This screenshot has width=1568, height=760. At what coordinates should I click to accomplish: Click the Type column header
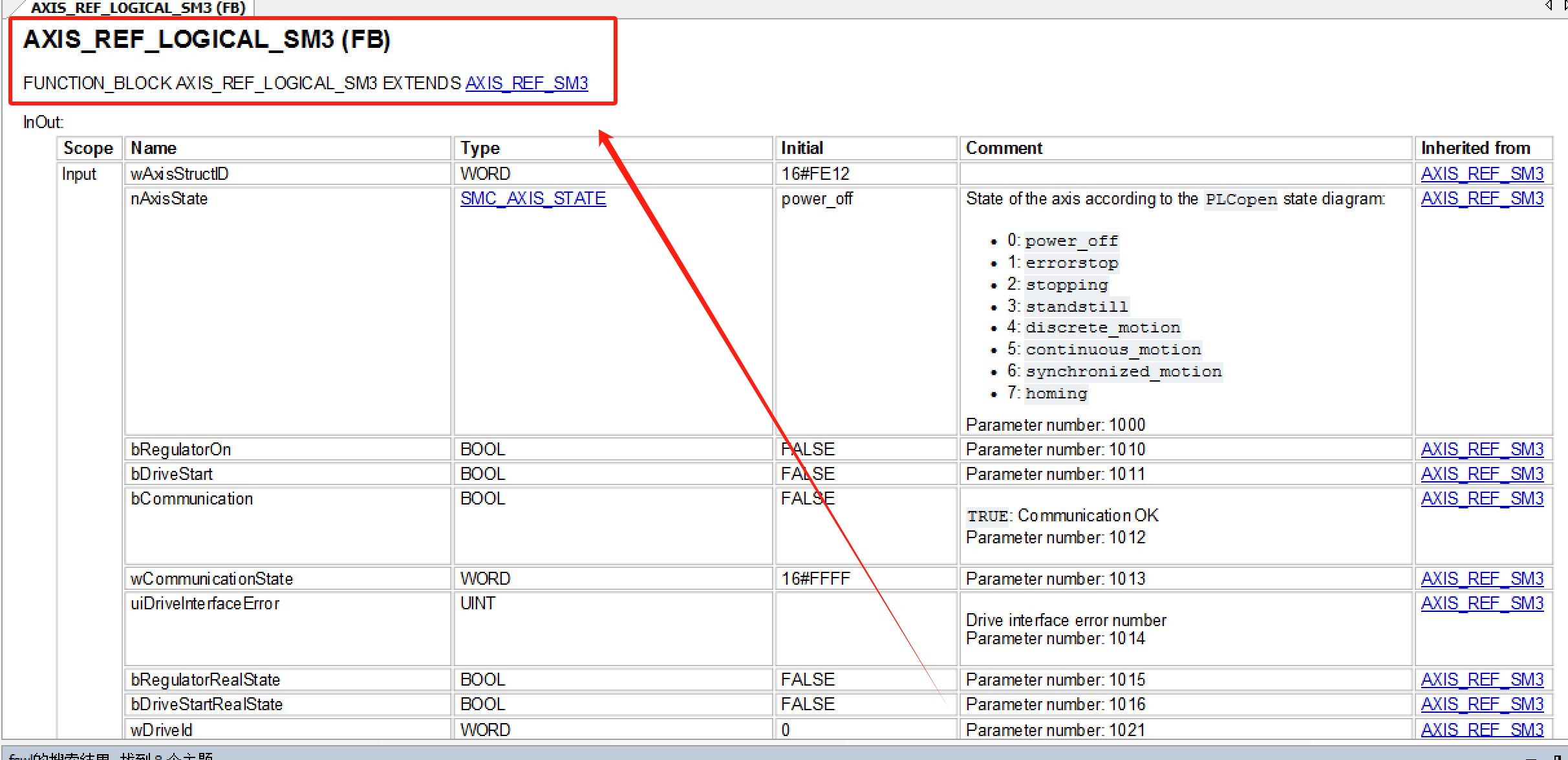[613, 148]
